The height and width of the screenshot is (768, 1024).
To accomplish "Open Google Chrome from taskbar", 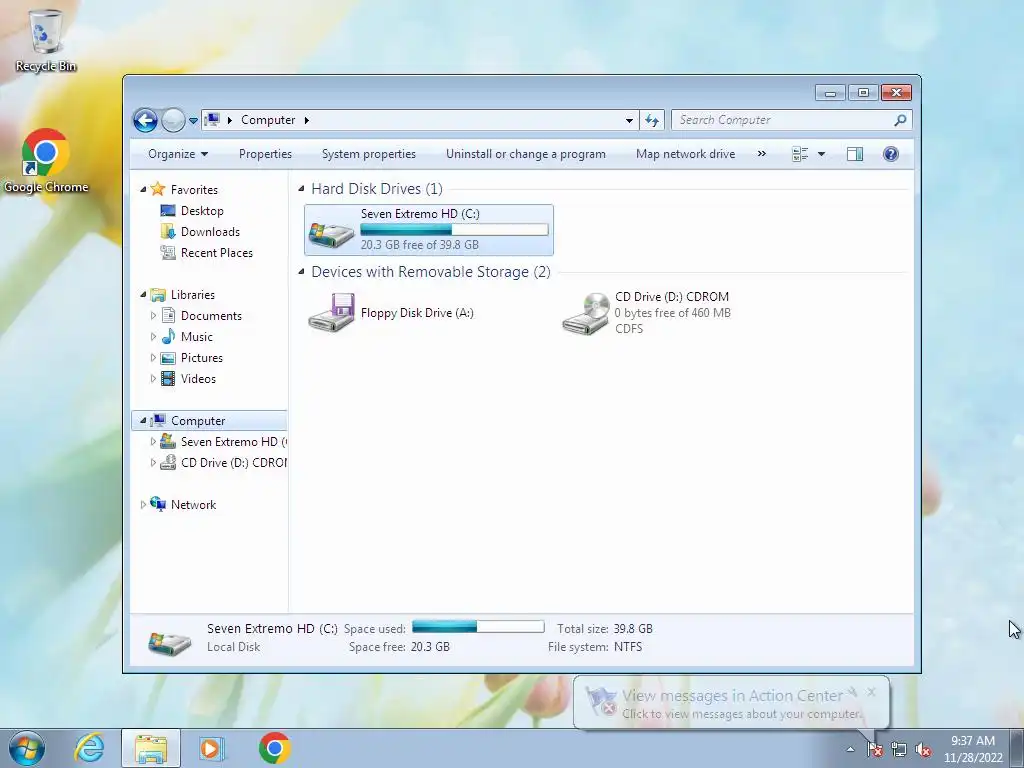I will tap(274, 748).
